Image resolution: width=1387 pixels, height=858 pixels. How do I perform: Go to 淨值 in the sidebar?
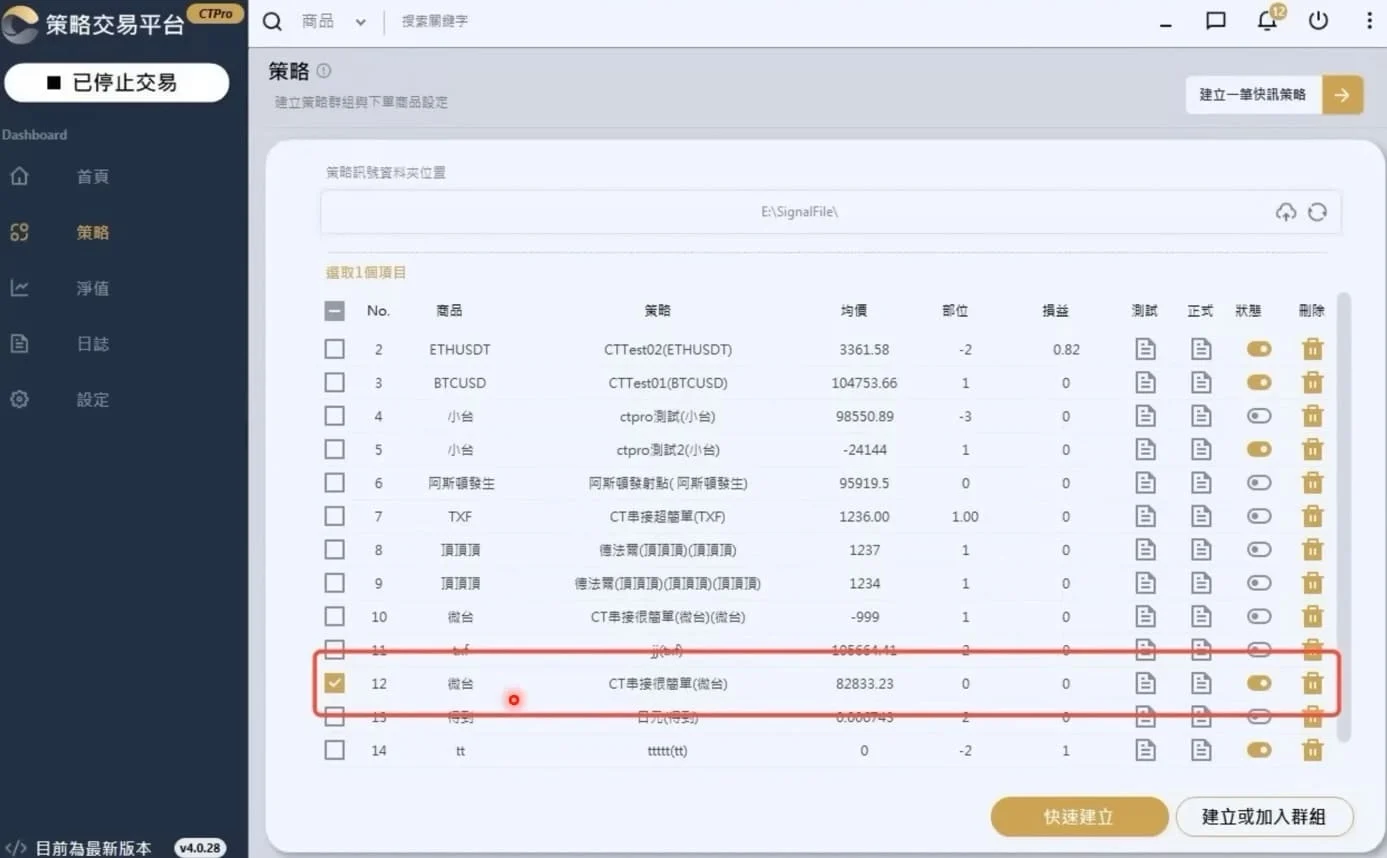coord(92,288)
